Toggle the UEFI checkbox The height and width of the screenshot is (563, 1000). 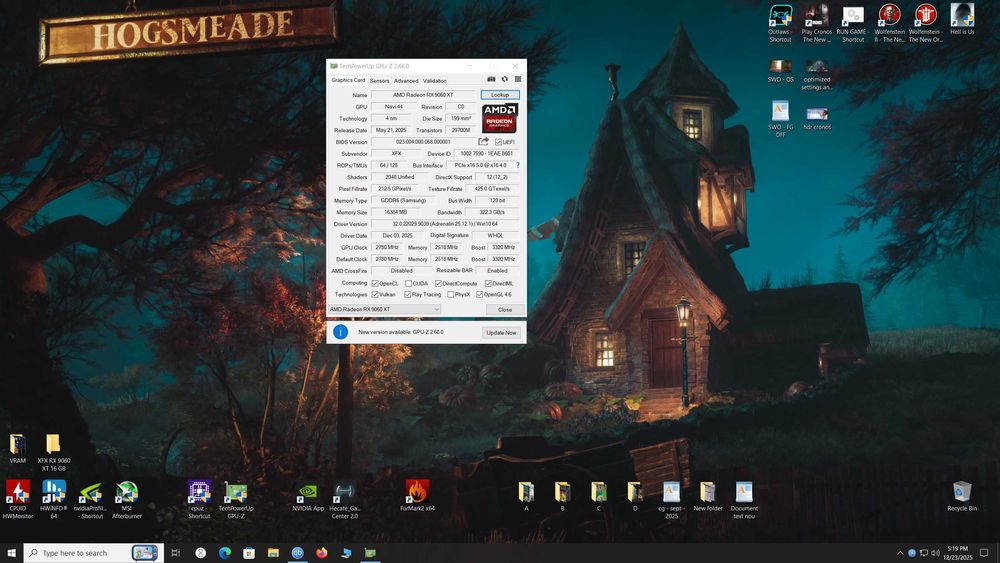[498, 142]
